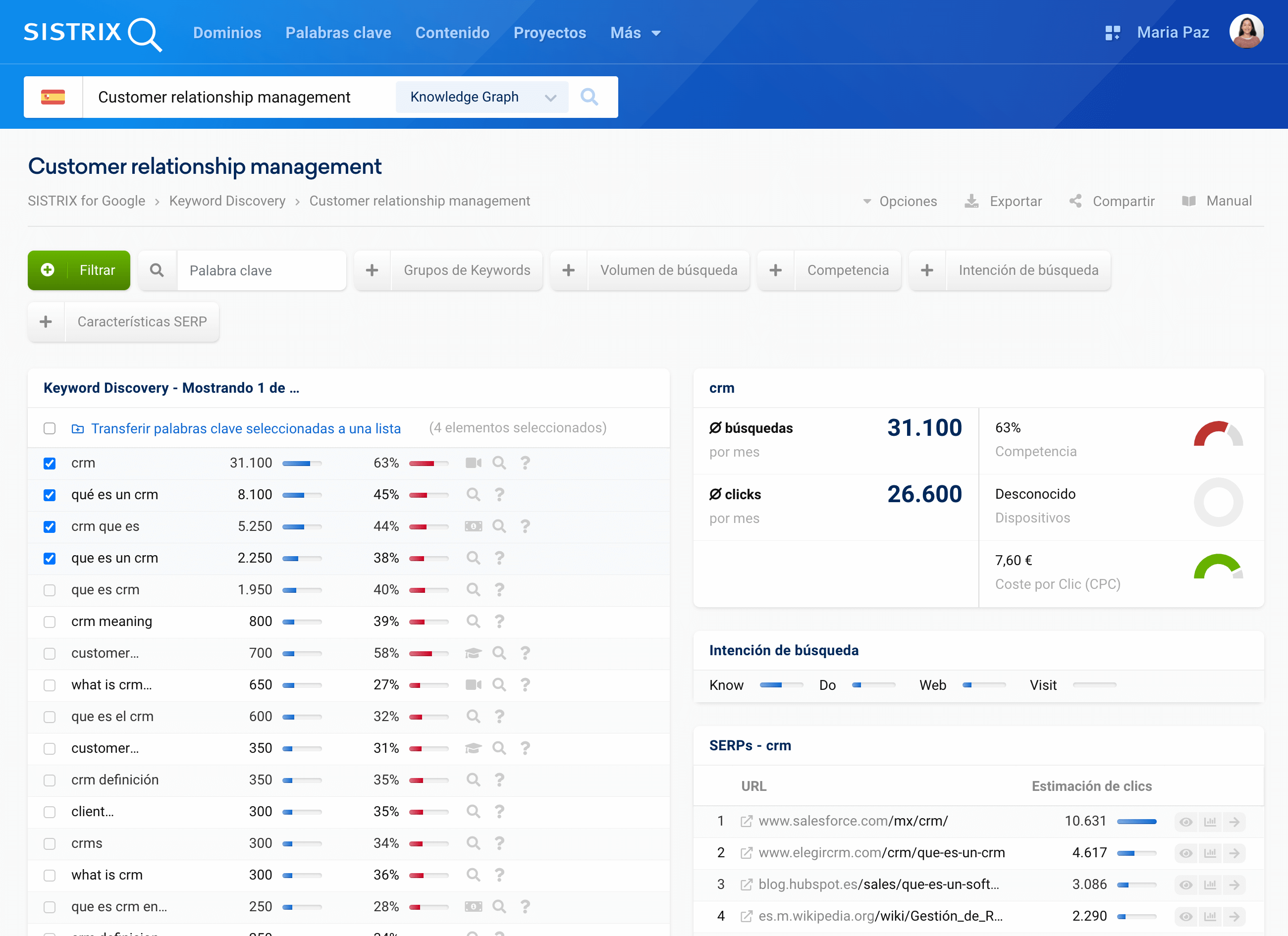Click chart icon in elegircrm.com SERP row
The height and width of the screenshot is (936, 1288).
coord(1210,853)
